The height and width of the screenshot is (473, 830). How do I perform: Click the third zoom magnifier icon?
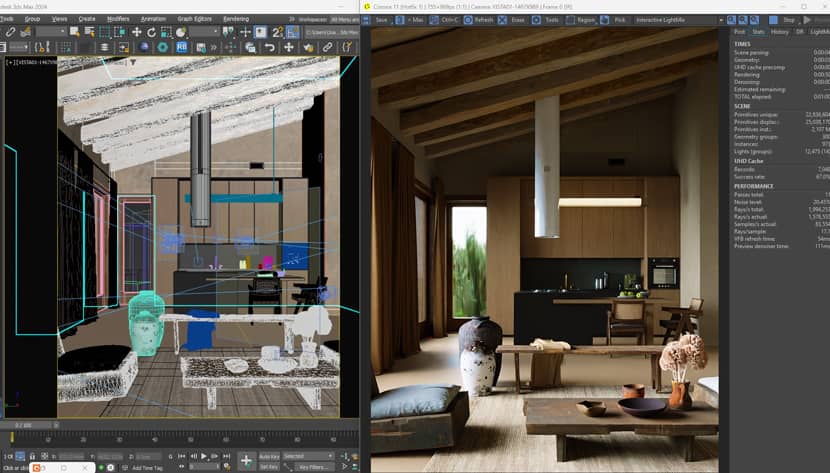click(x=754, y=20)
